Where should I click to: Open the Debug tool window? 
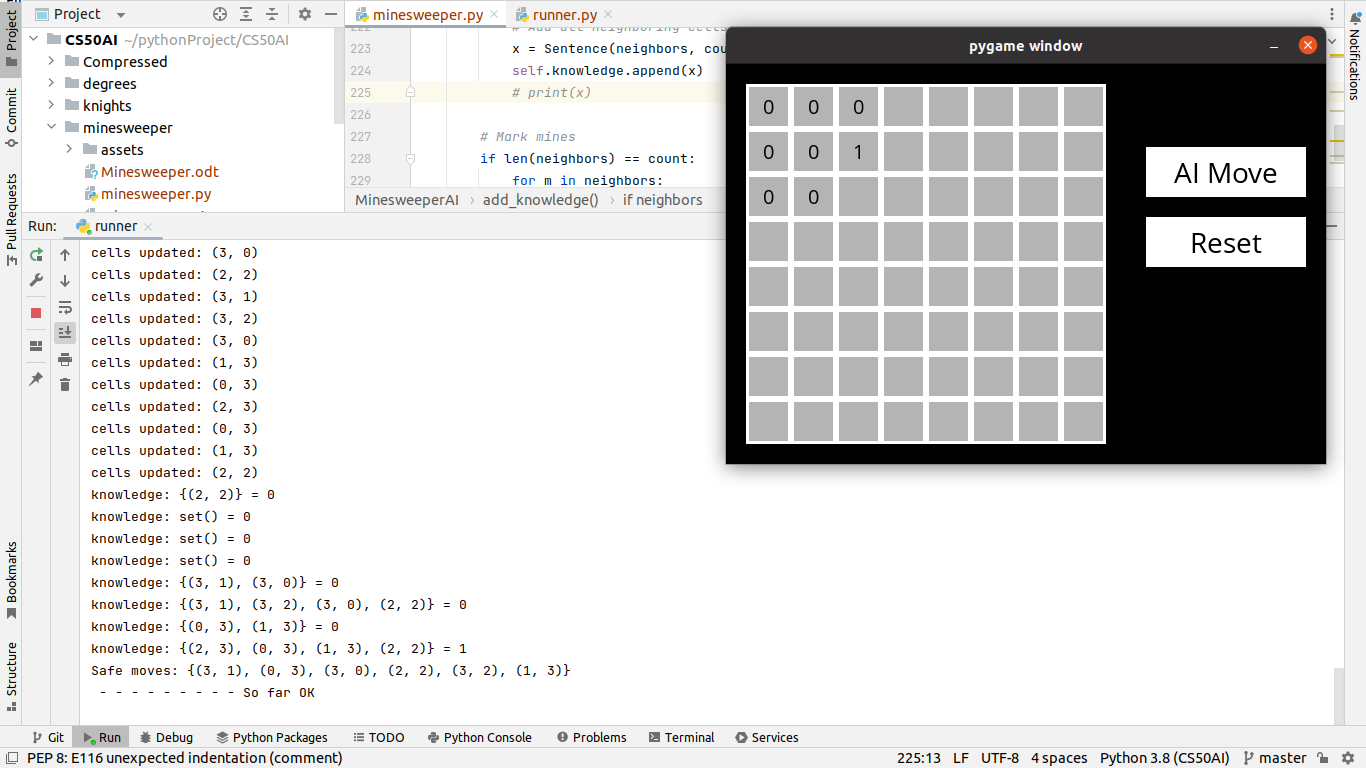pos(165,737)
